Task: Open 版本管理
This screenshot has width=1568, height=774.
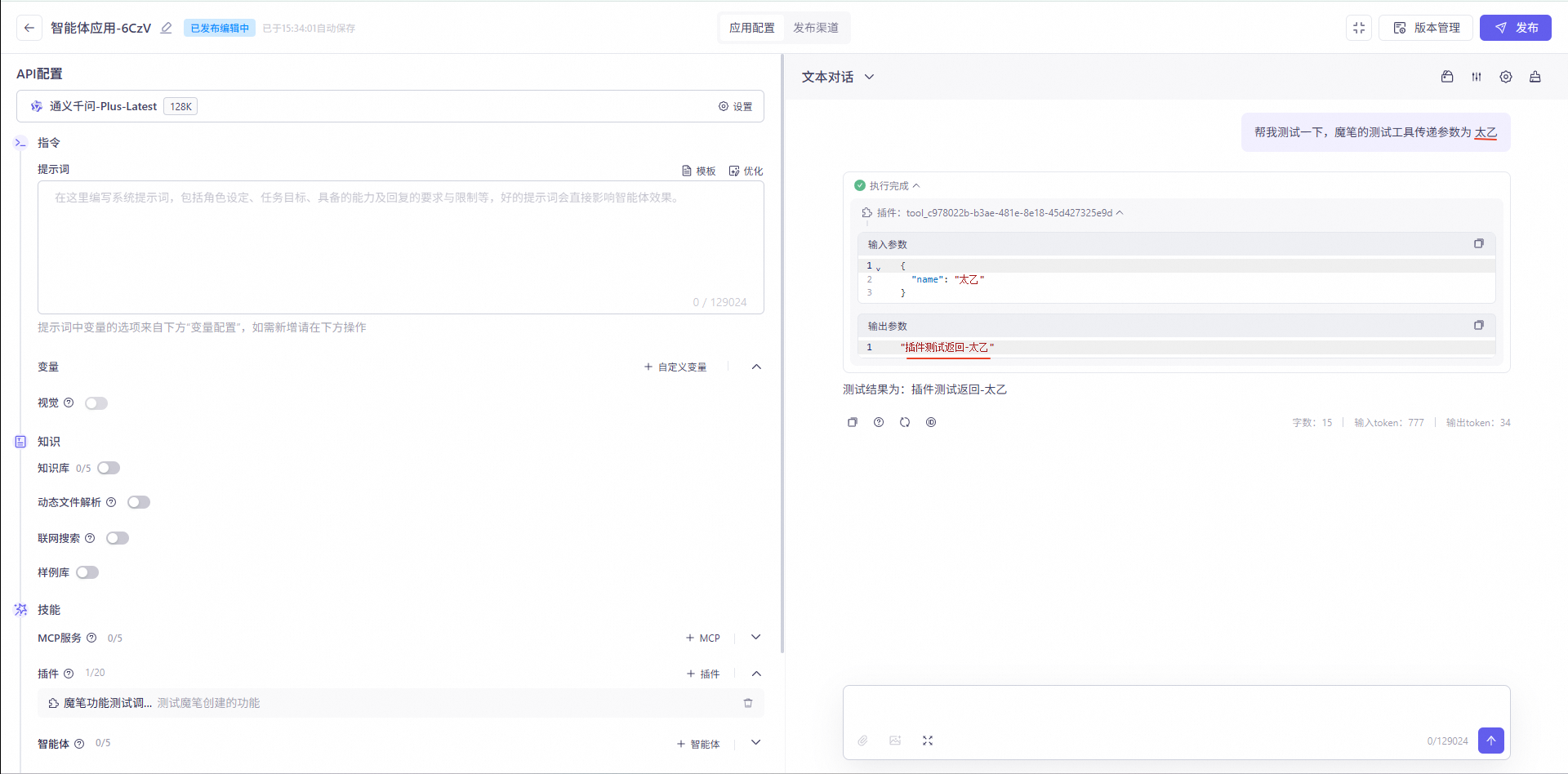Action: click(1426, 28)
